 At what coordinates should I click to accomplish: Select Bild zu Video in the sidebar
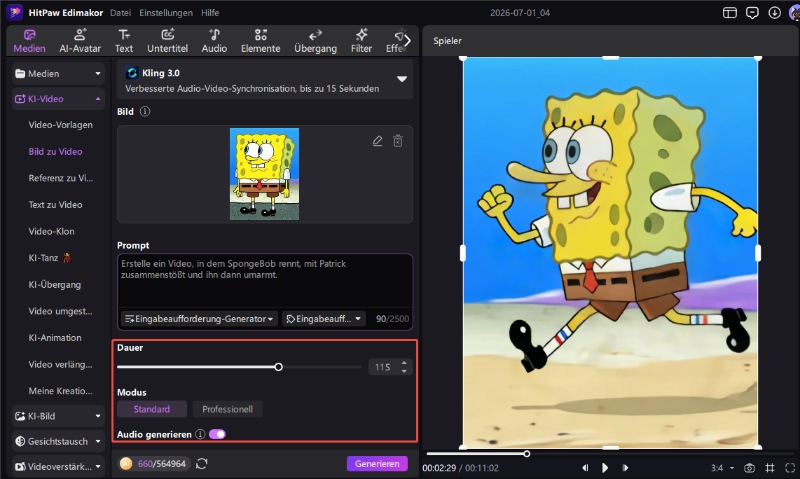point(55,152)
